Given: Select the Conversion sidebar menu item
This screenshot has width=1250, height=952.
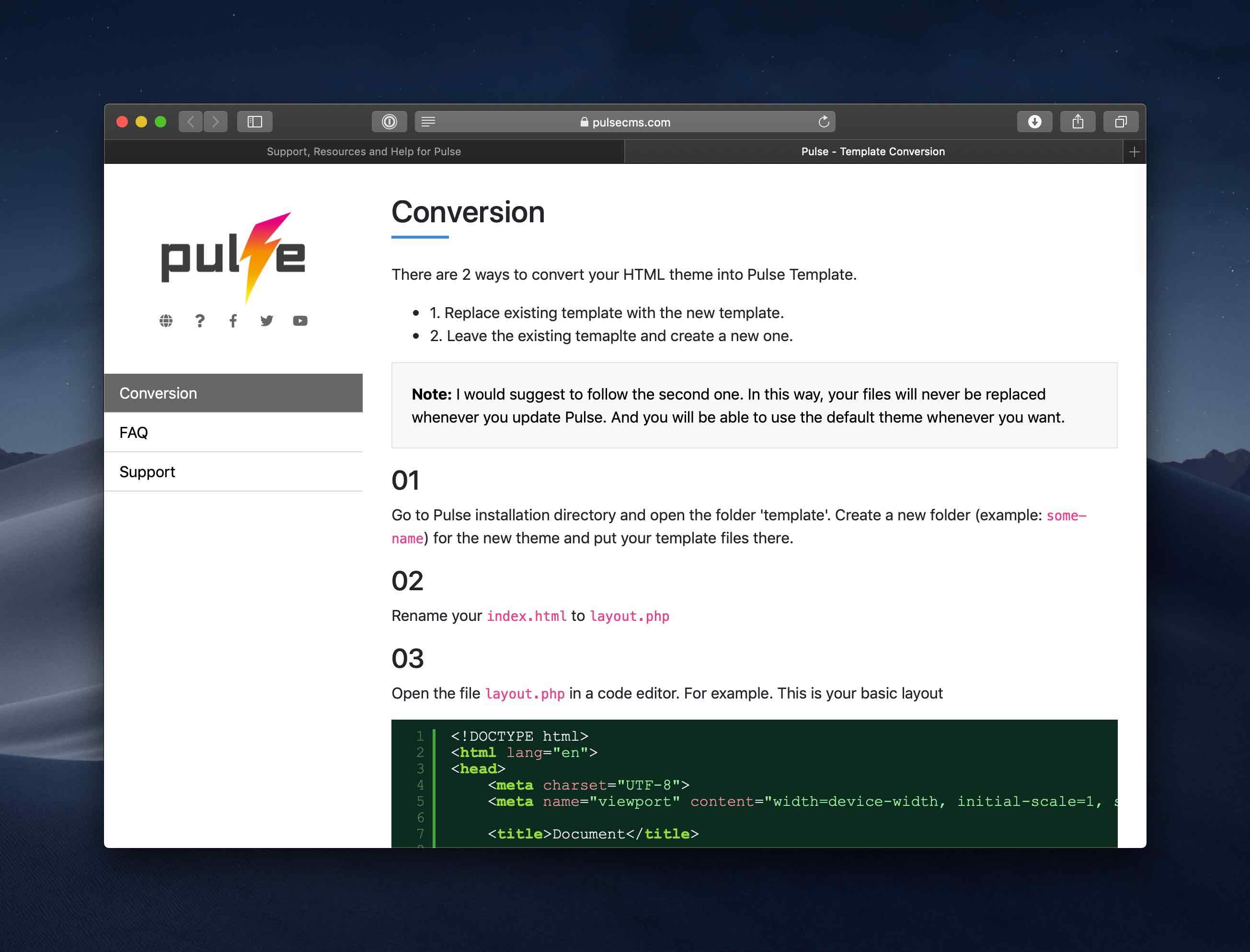Looking at the screenshot, I should [234, 393].
